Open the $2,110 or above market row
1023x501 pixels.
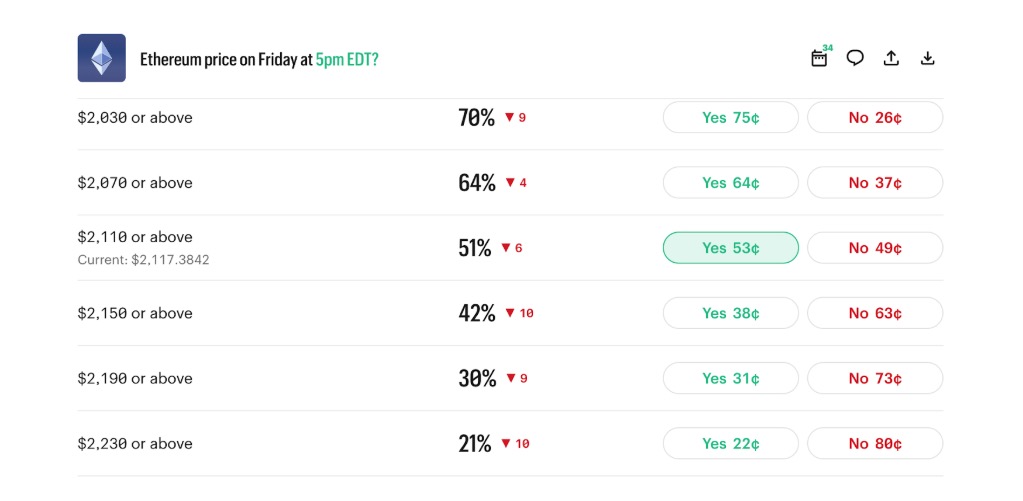(x=135, y=237)
